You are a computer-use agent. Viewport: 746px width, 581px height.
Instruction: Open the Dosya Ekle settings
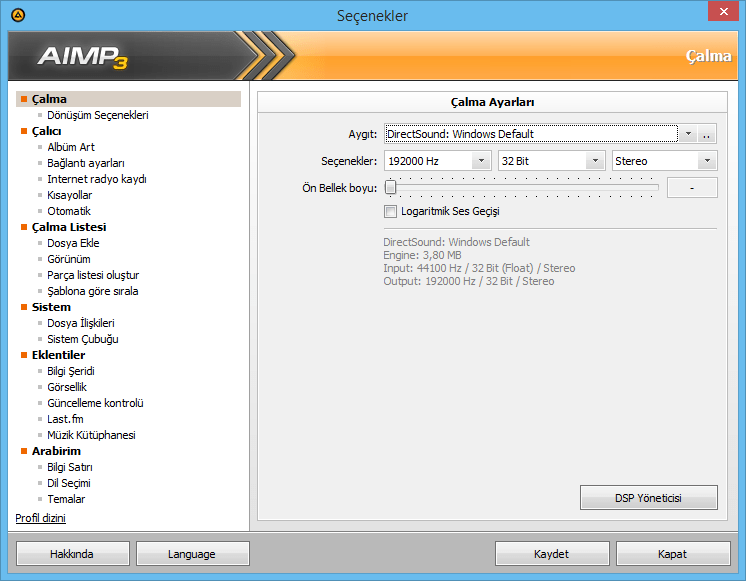pos(73,243)
